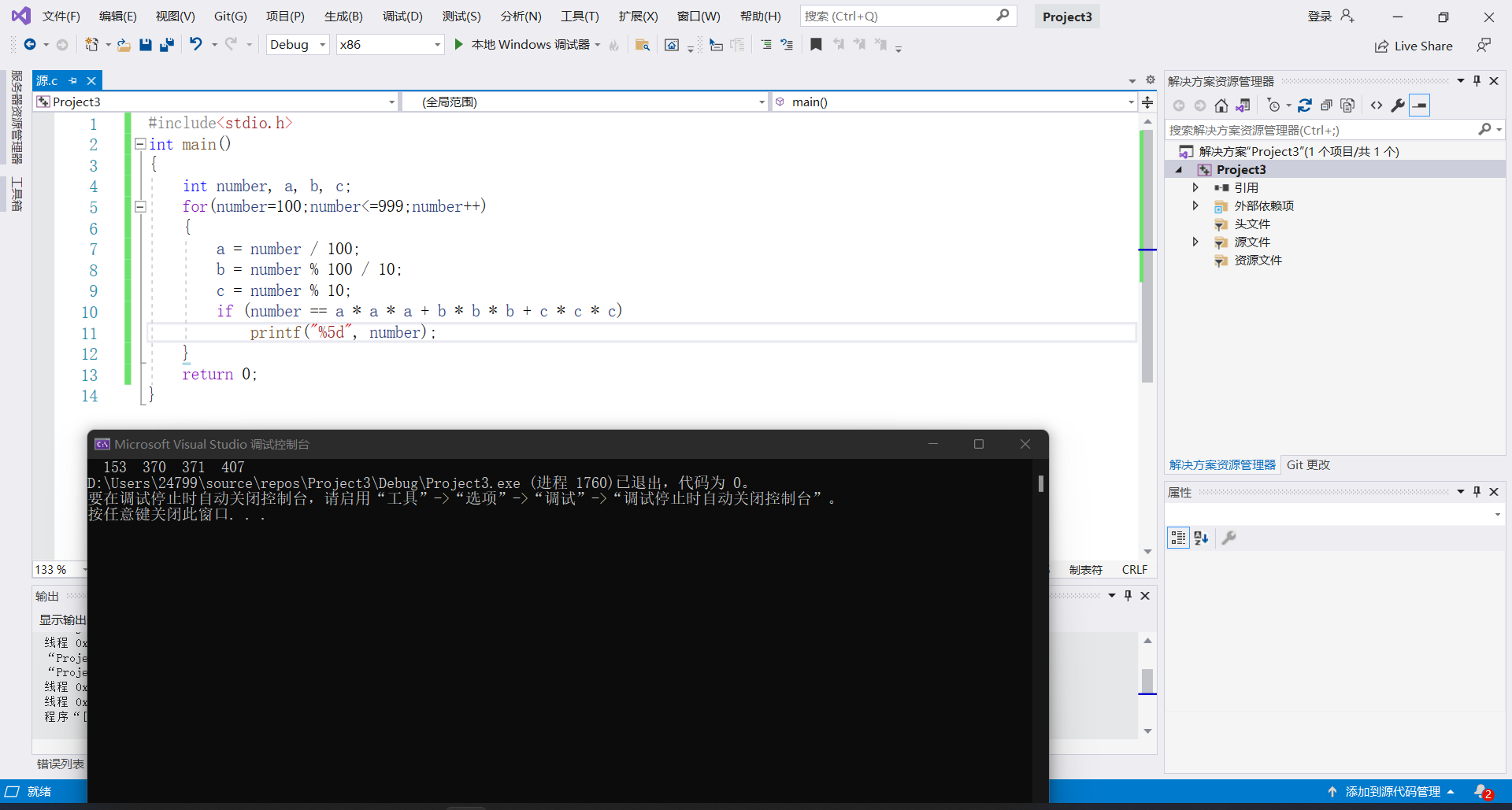The width and height of the screenshot is (1512, 810).
Task: Collapse the for loop code block
Action: pyautogui.click(x=140, y=207)
